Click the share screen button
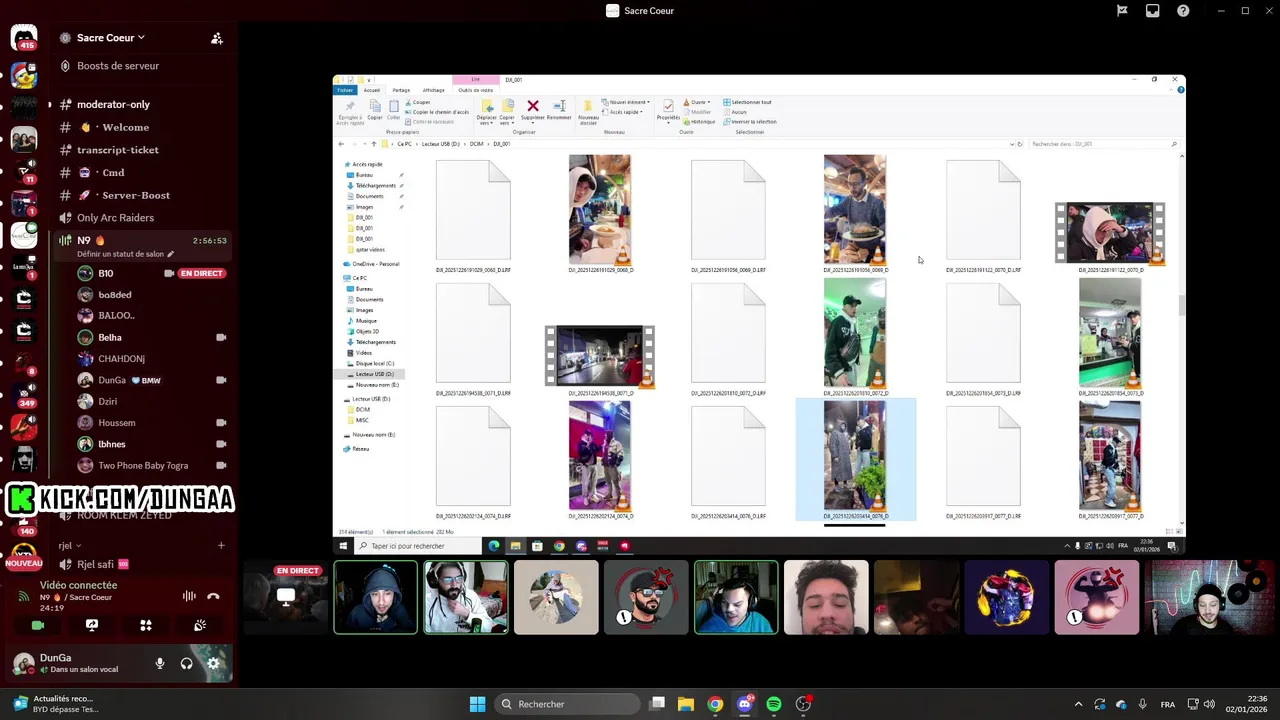This screenshot has height=720, width=1280. click(92, 625)
